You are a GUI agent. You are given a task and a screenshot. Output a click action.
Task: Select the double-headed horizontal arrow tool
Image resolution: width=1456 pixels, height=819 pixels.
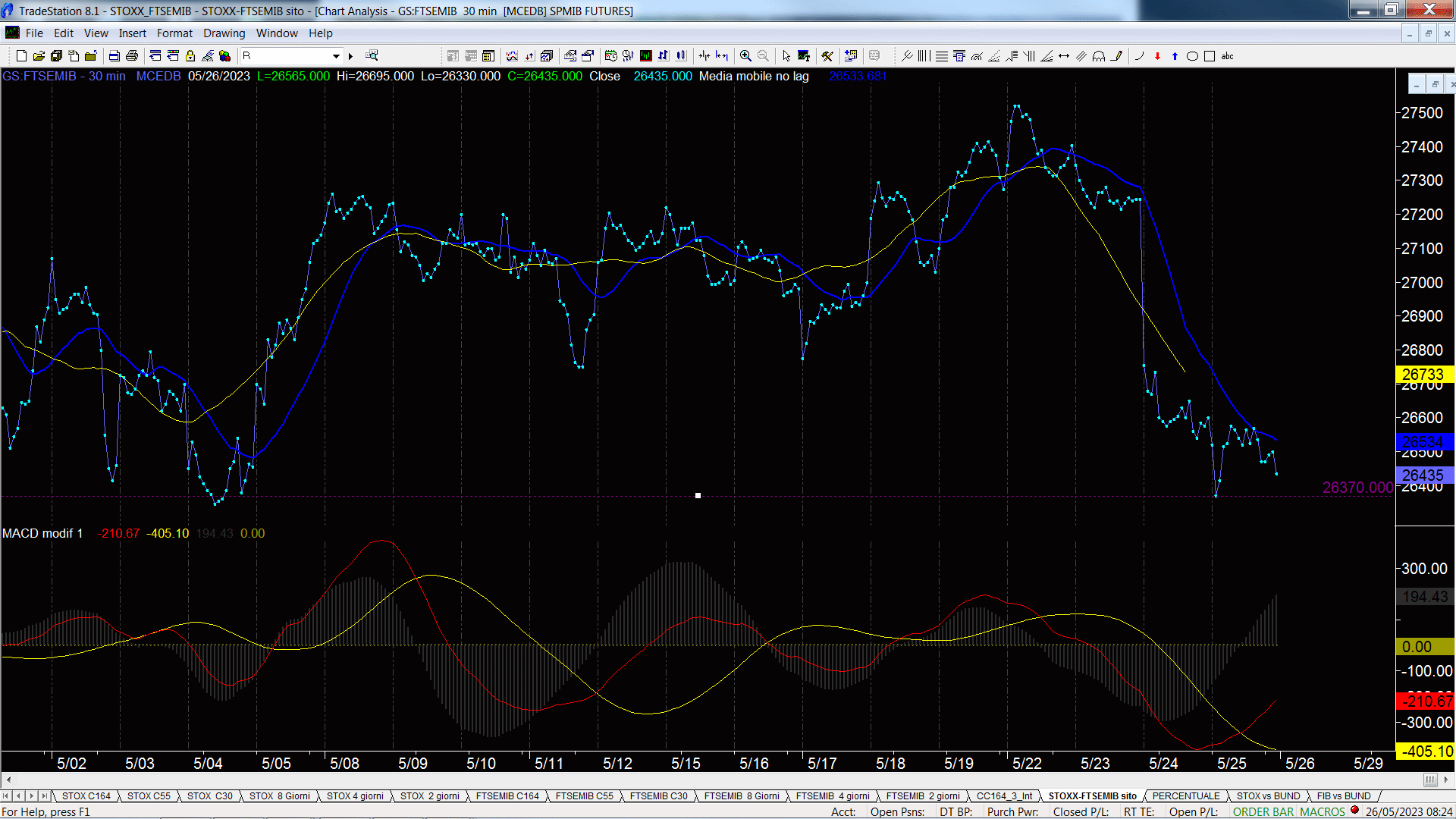[1064, 56]
